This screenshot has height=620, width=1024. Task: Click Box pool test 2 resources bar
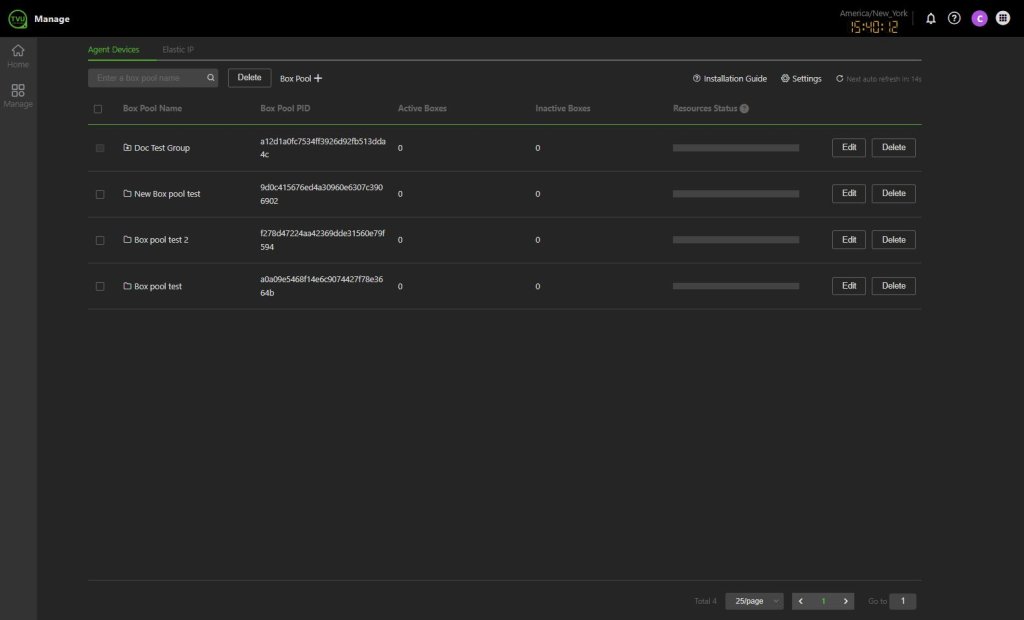pyautogui.click(x=736, y=240)
